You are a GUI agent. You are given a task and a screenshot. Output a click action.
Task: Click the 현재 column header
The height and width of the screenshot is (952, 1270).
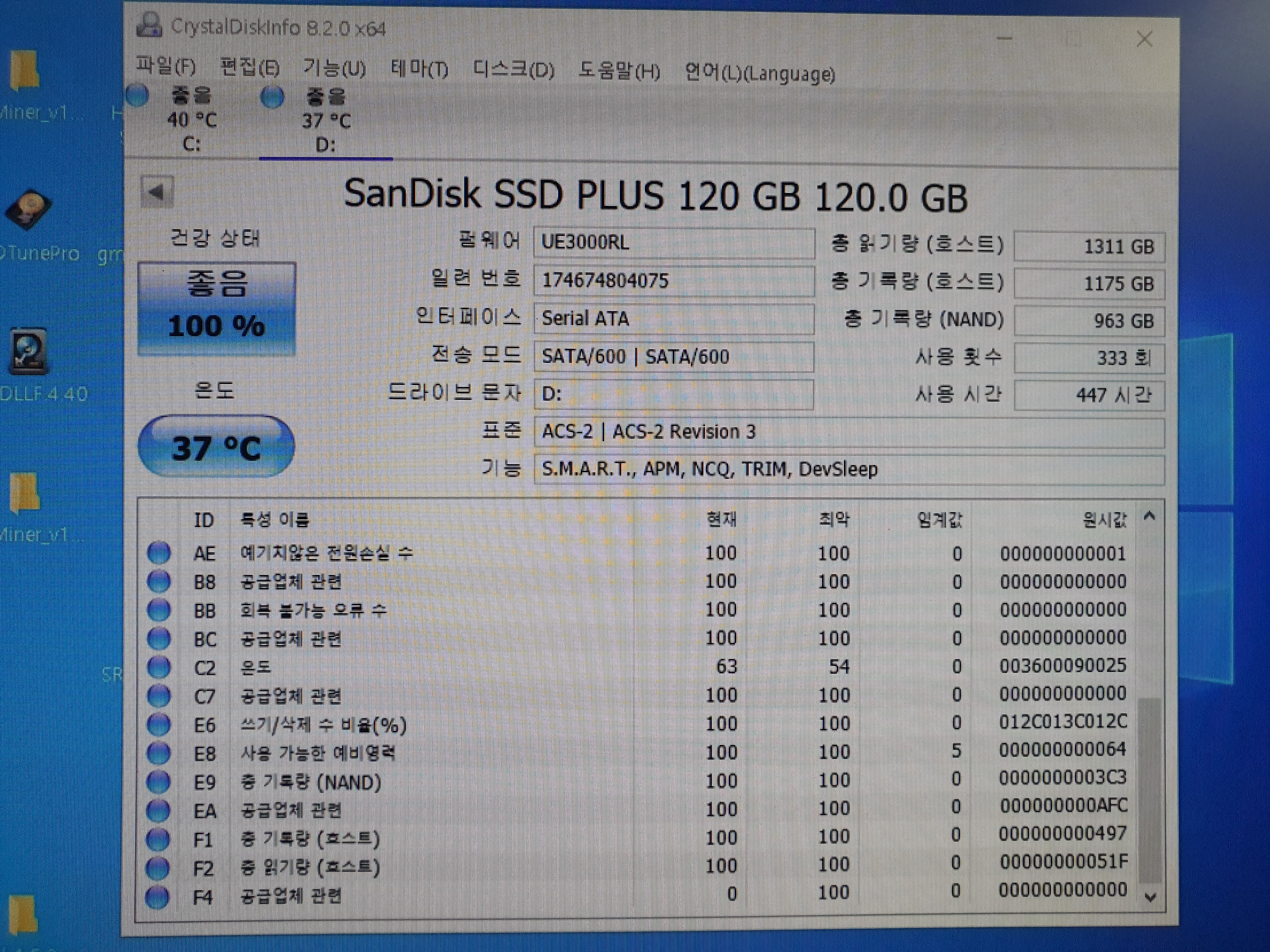point(721,519)
